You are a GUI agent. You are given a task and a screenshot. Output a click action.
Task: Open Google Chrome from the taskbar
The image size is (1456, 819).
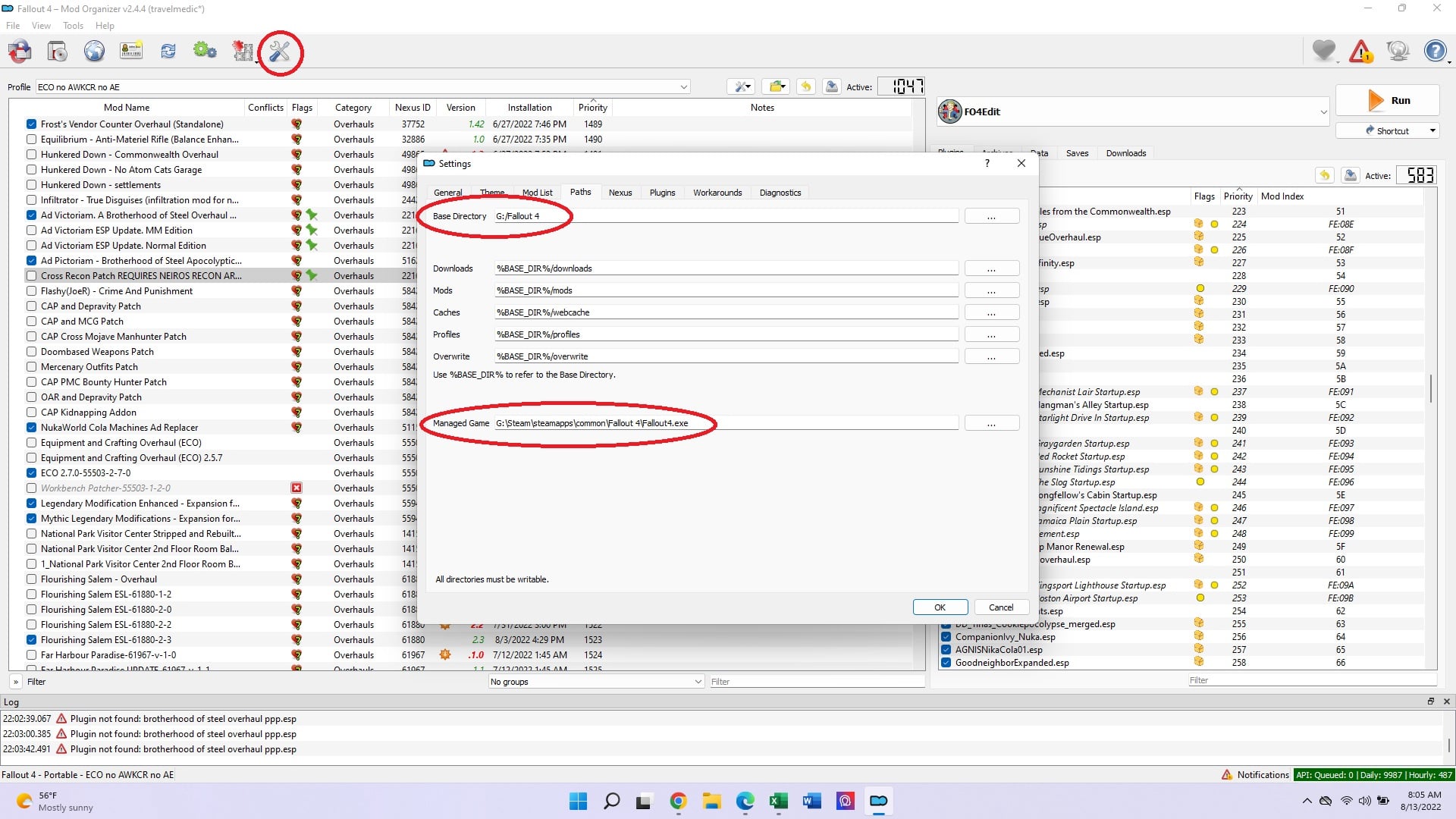[x=678, y=801]
